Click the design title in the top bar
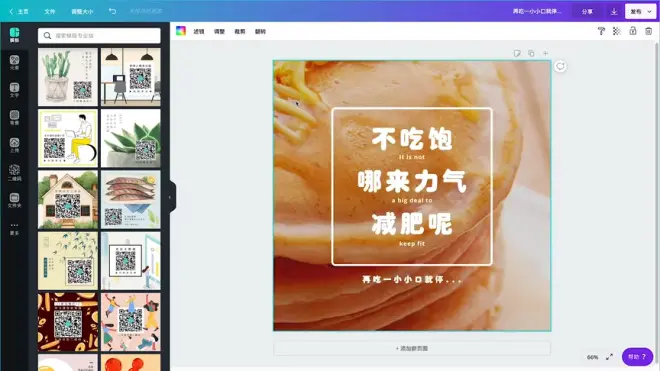Image resolution: width=660 pixels, height=371 pixels. coord(537,11)
